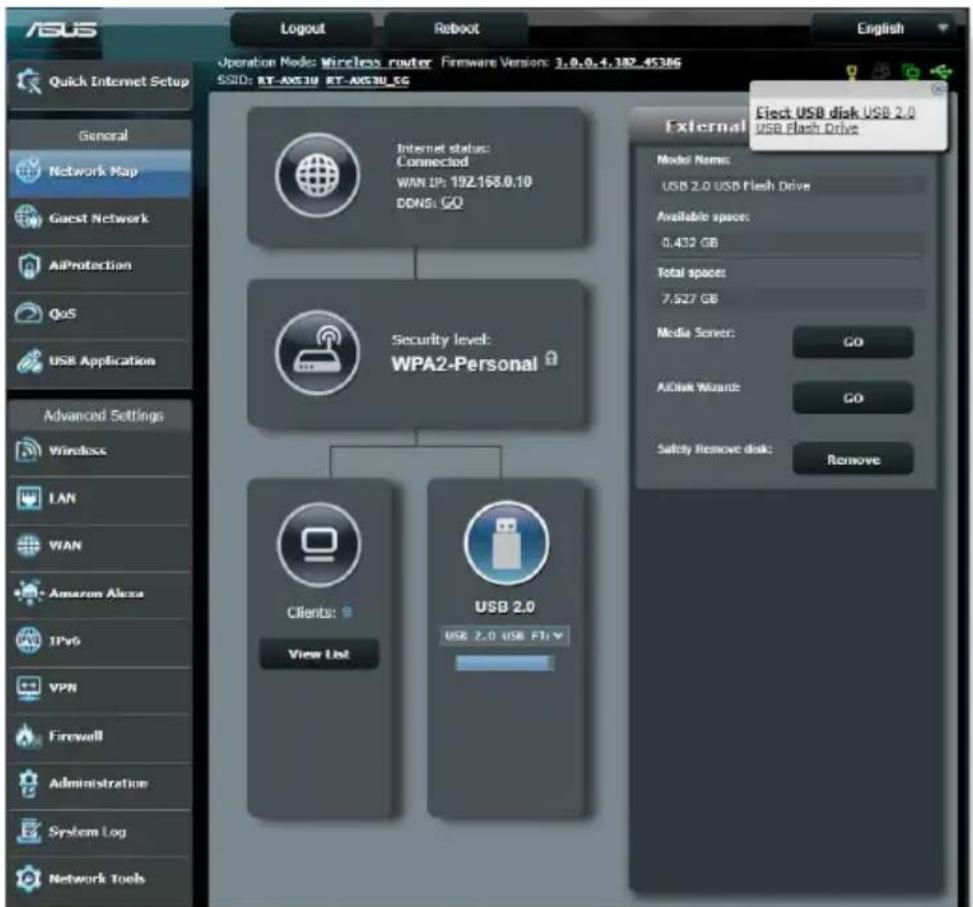This screenshot has width=973, height=907.
Task: Click the Logout button
Action: click(302, 29)
